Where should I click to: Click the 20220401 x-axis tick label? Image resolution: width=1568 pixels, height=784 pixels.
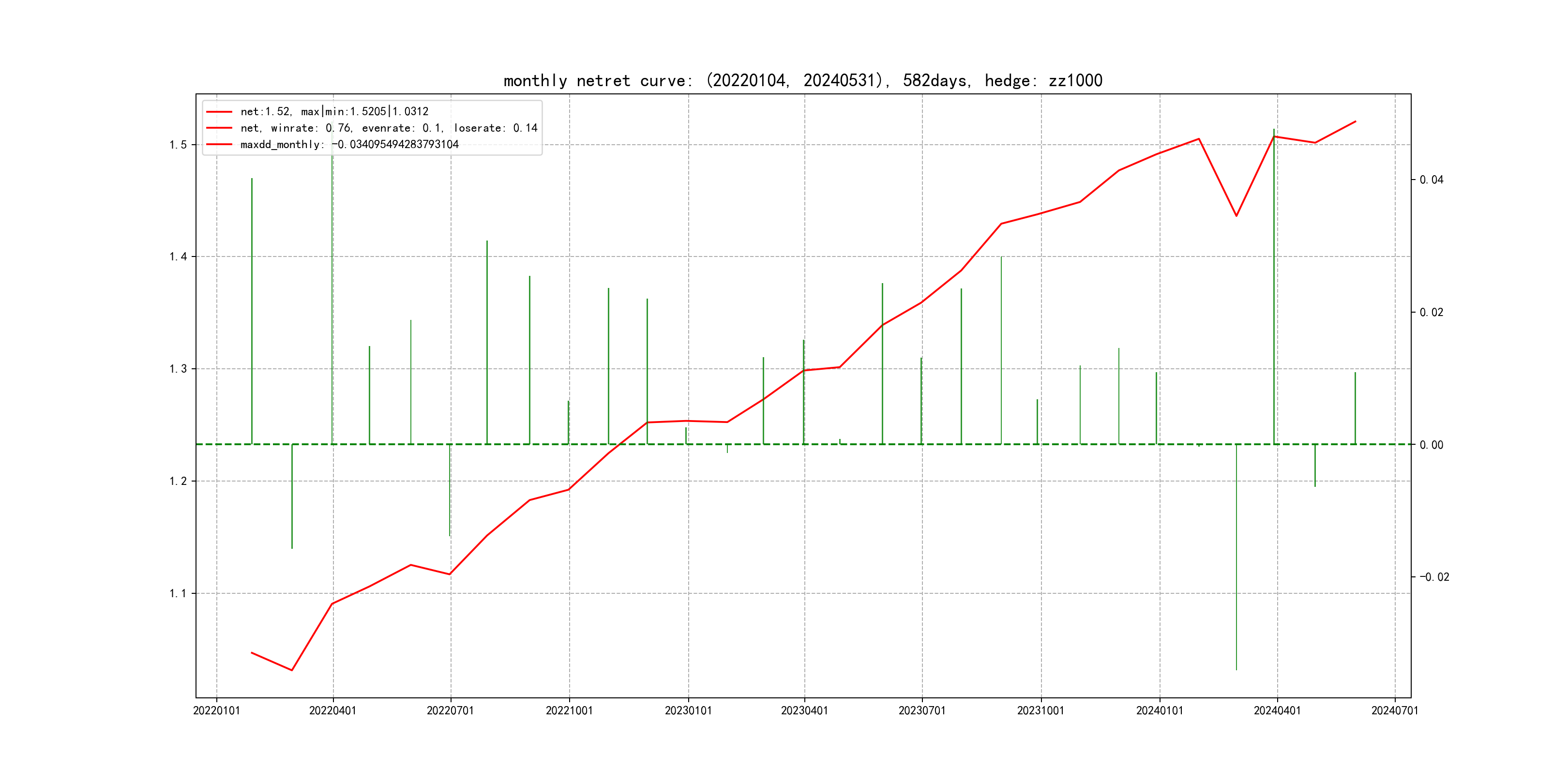332,710
